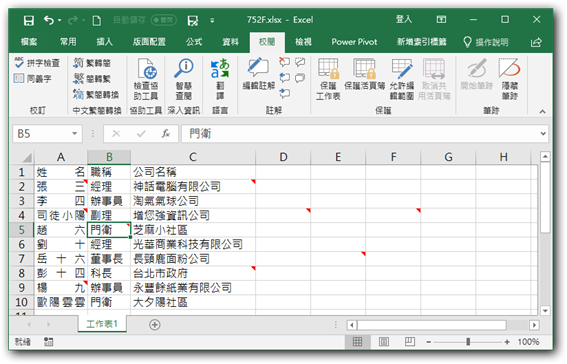Expand the formula bar chevron

[543, 134]
